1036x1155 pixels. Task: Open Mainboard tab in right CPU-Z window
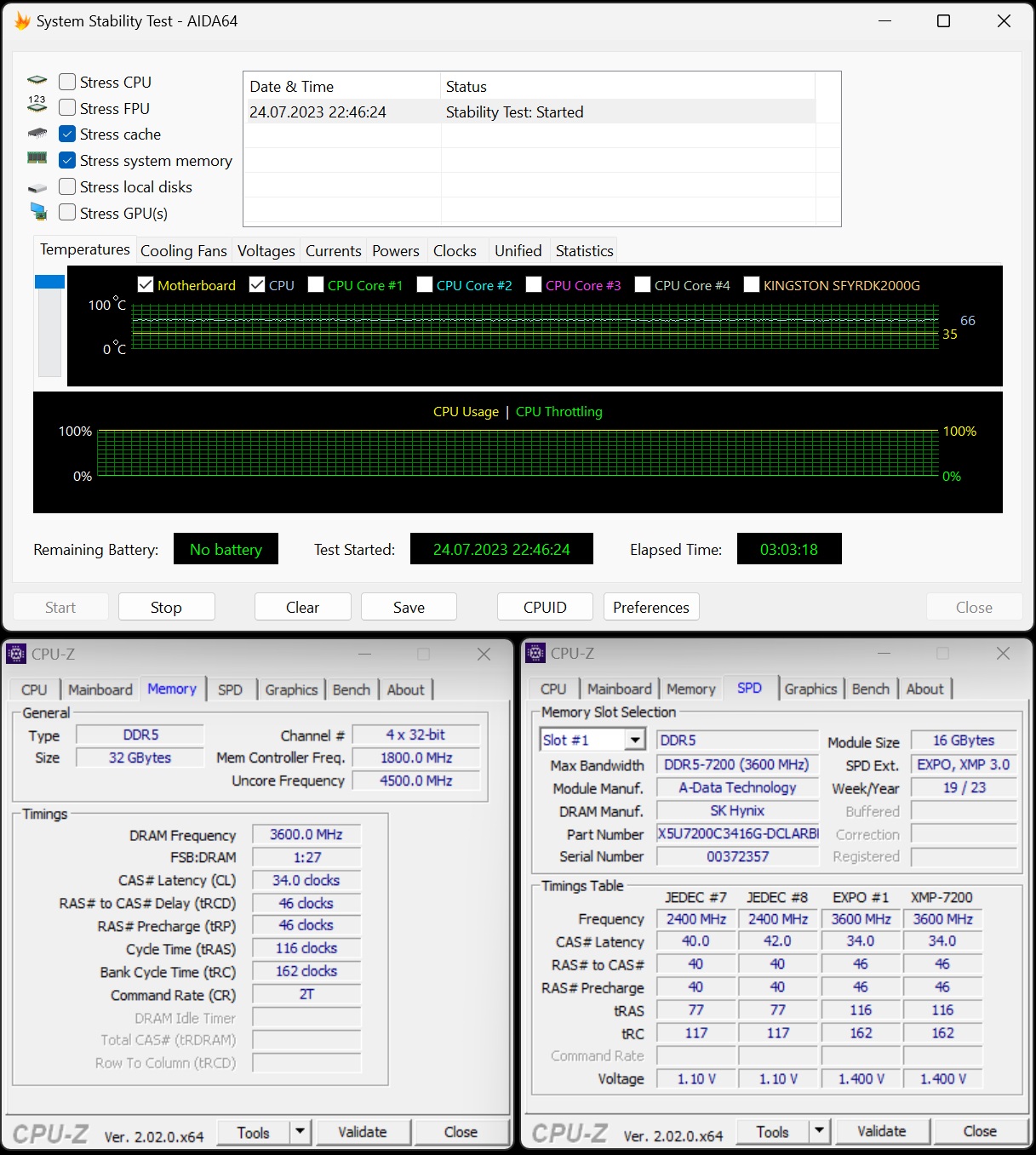pyautogui.click(x=620, y=689)
